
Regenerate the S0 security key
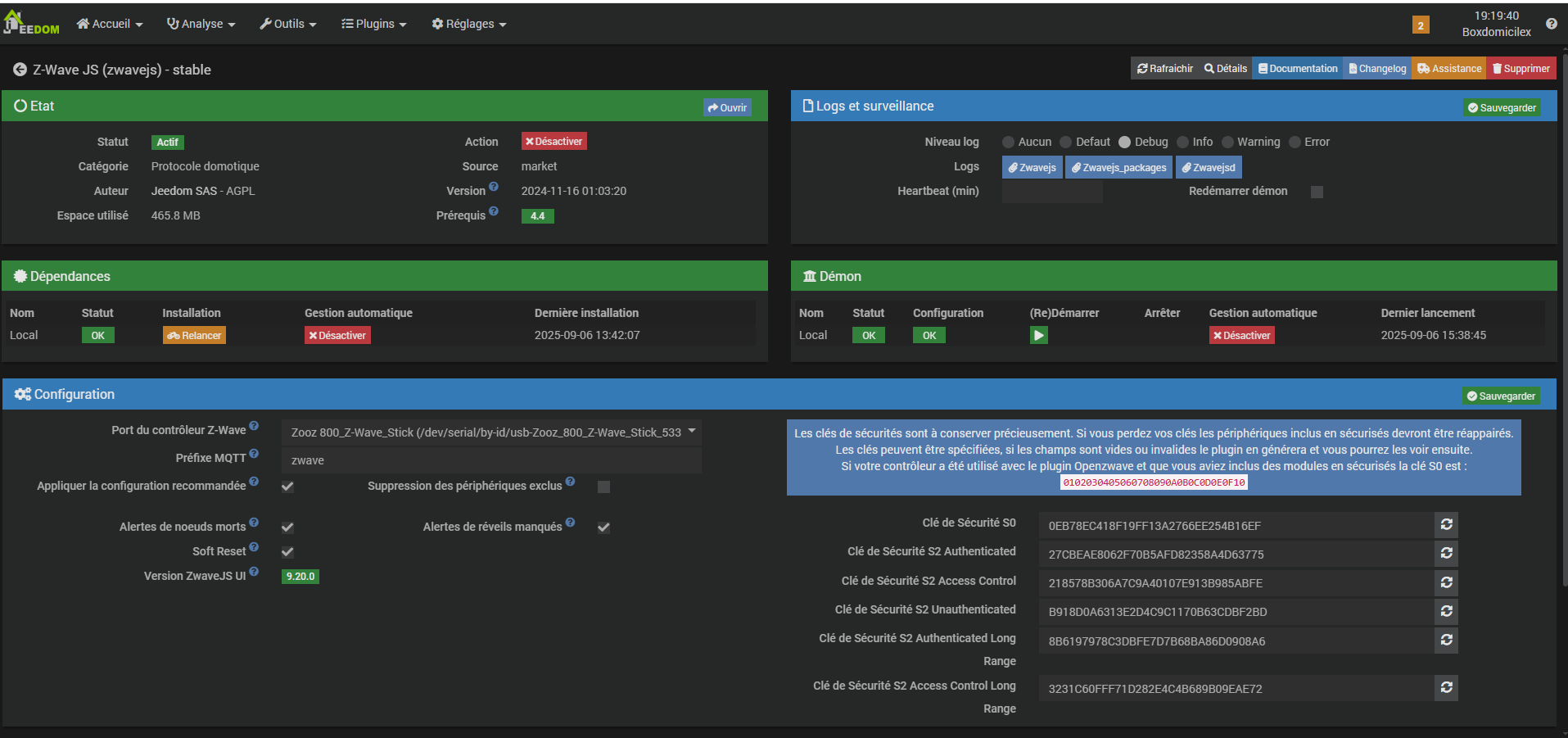[1446, 525]
